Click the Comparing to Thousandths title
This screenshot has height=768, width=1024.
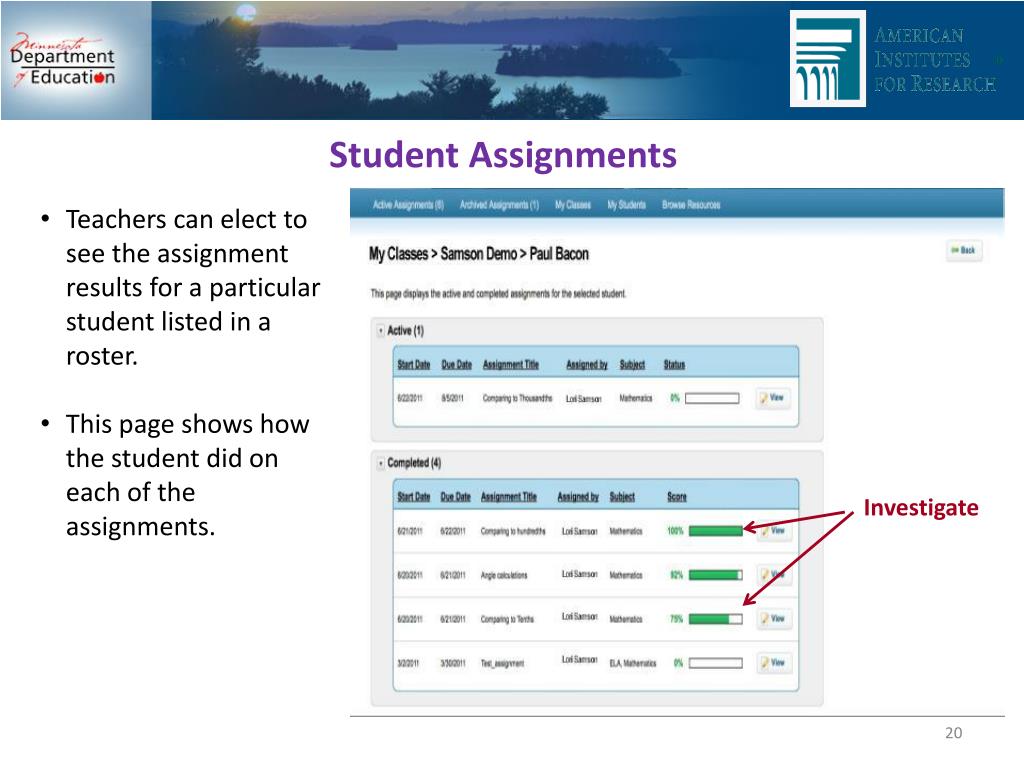[517, 398]
